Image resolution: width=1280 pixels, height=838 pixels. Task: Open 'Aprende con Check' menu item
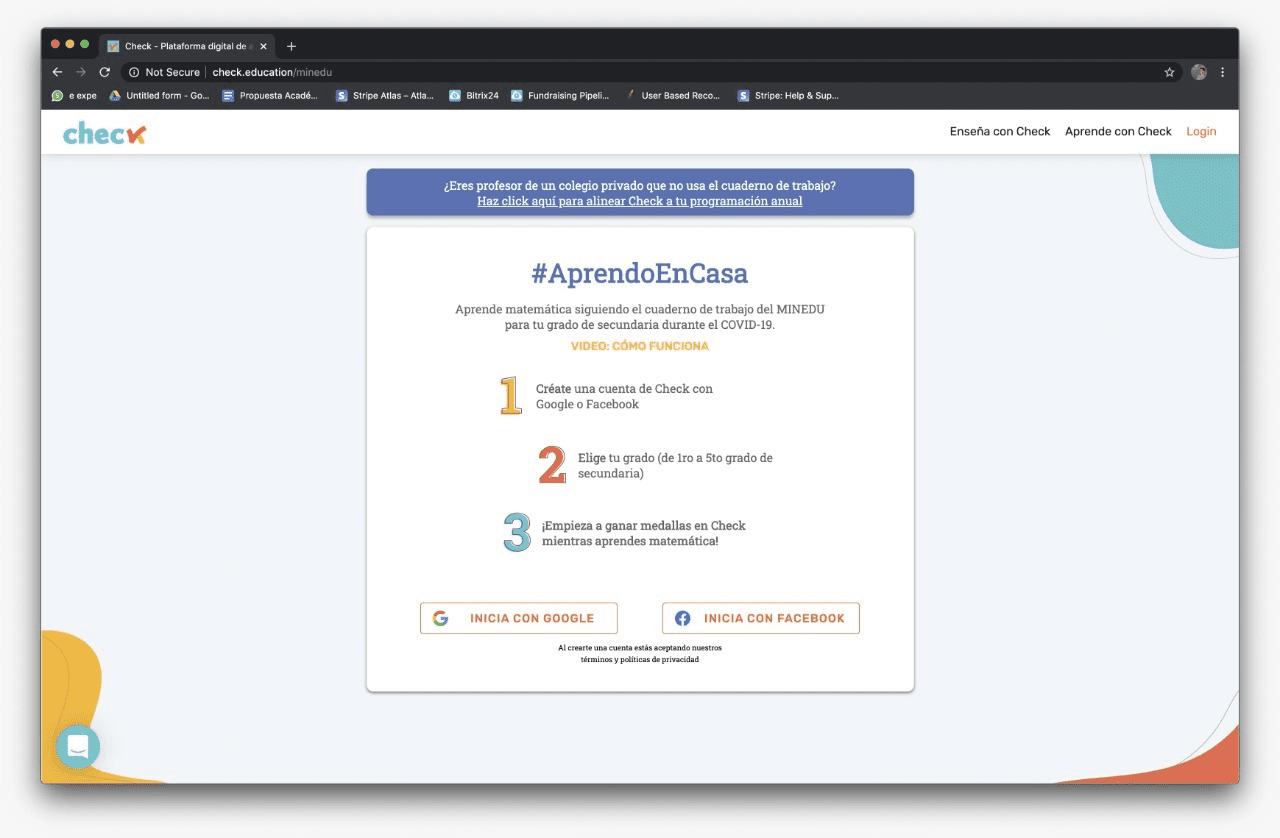1118,131
